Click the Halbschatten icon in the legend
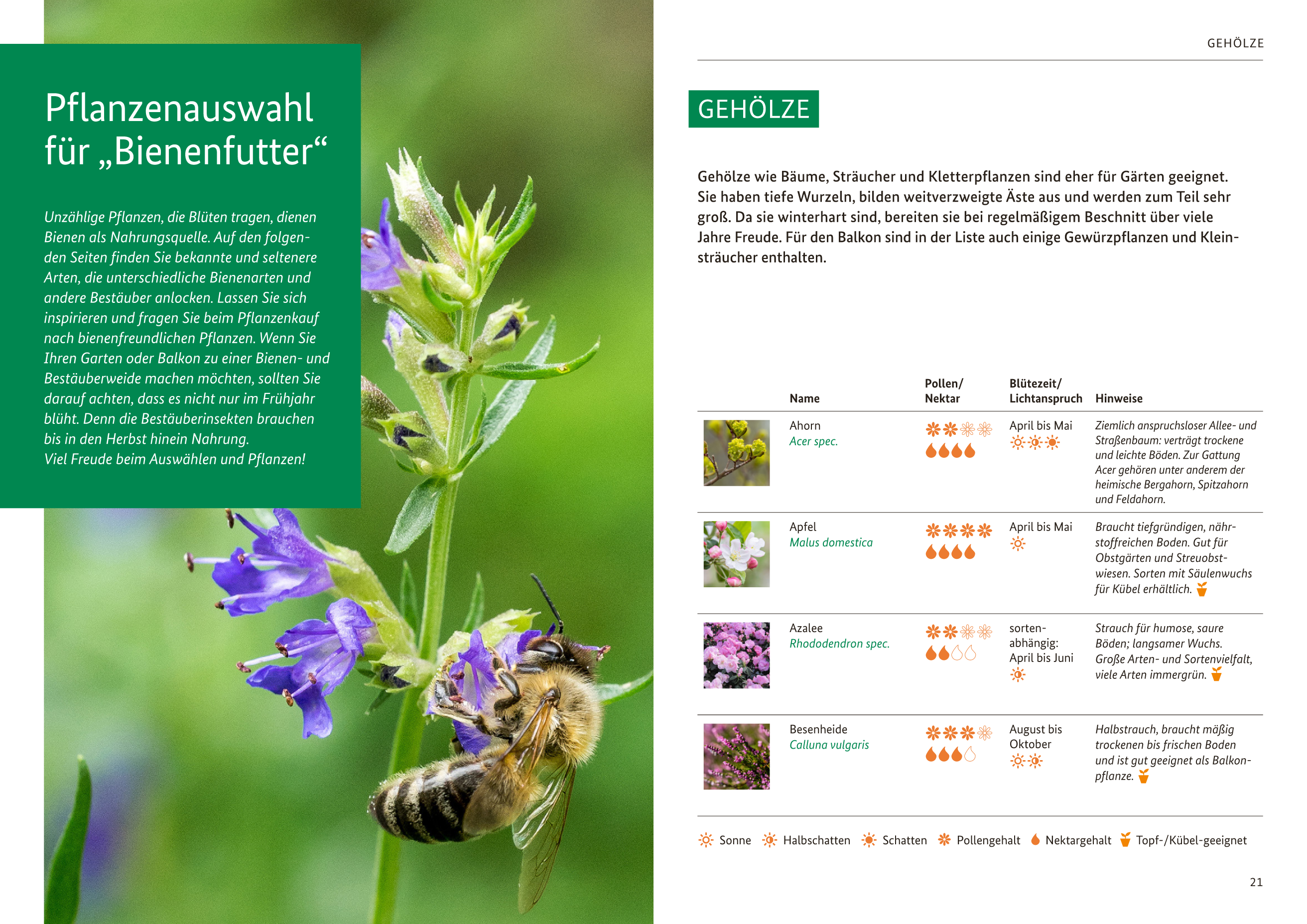Viewport: 1307px width, 924px height. coord(770,840)
